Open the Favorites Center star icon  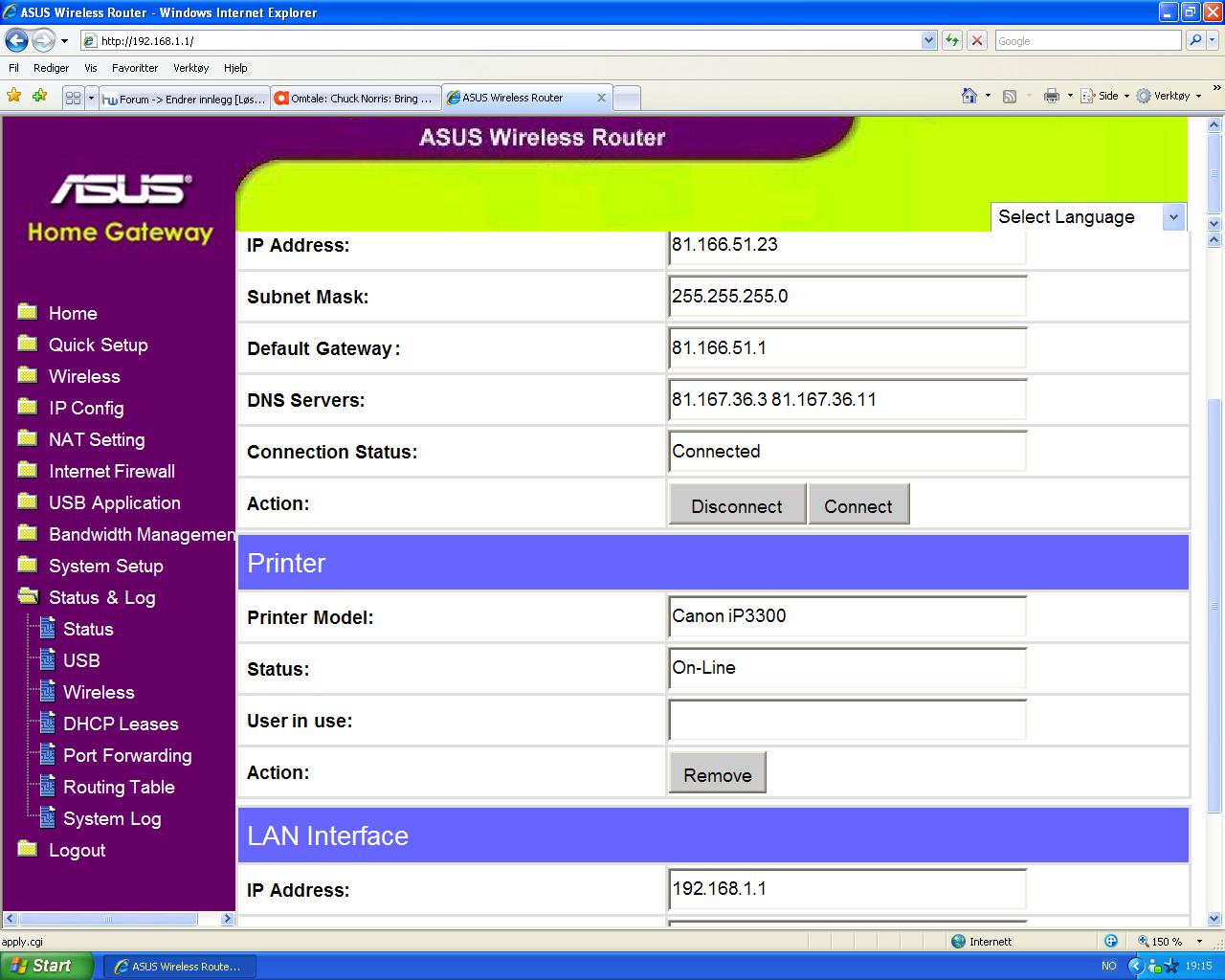[13, 96]
